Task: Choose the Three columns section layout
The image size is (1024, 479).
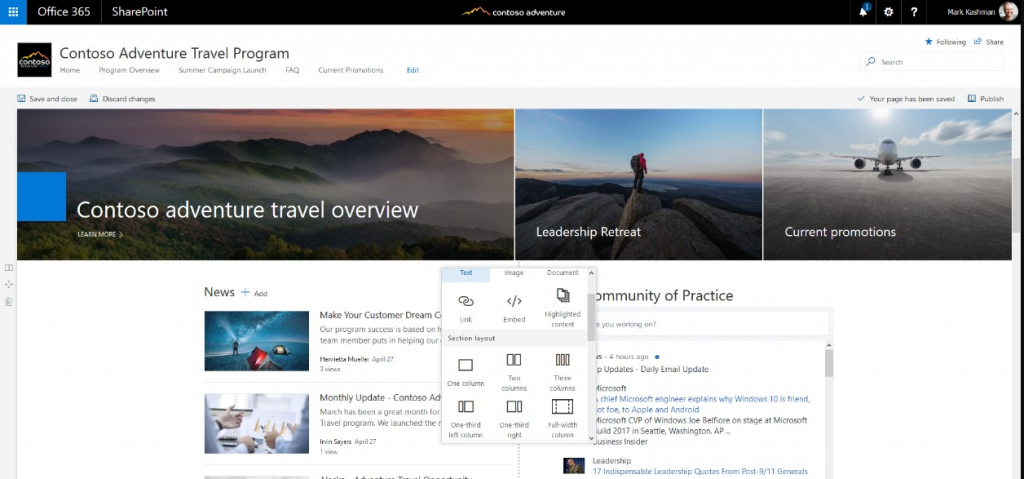Action: tap(562, 371)
